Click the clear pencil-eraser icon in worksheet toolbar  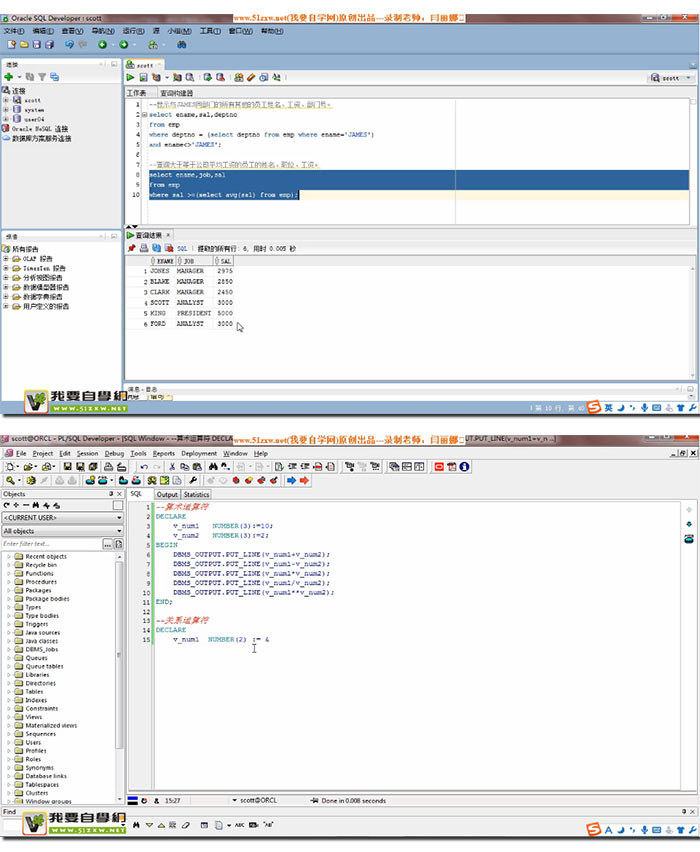(x=251, y=78)
